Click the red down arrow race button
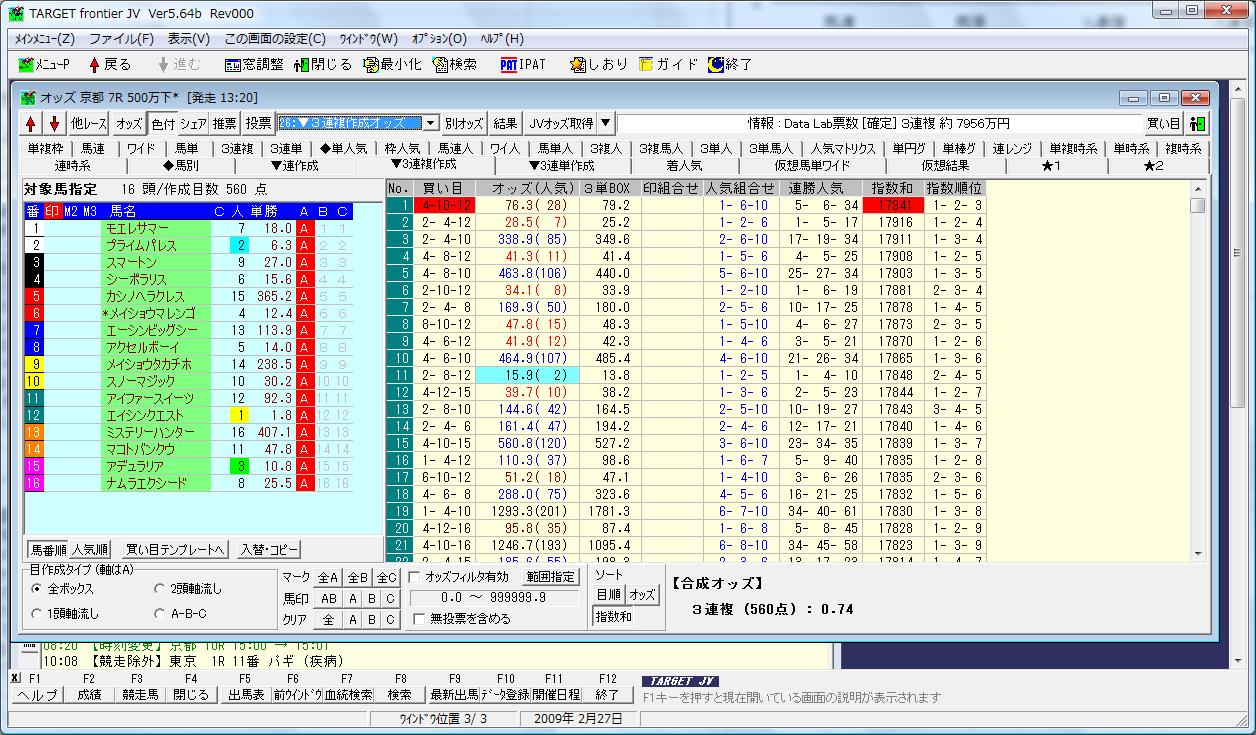Screen dimensions: 1256x735 pyautogui.click(x=55, y=123)
